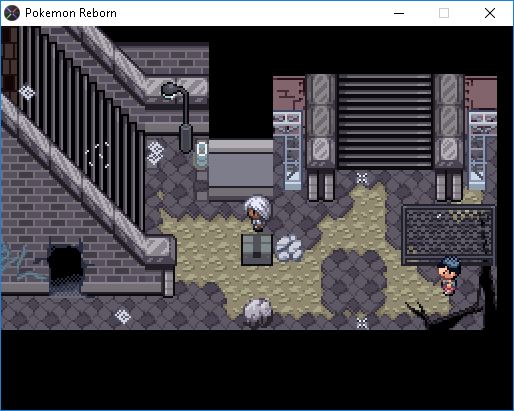Click the dark metal floor grate
This screenshot has width=514, height=411.
point(448,234)
